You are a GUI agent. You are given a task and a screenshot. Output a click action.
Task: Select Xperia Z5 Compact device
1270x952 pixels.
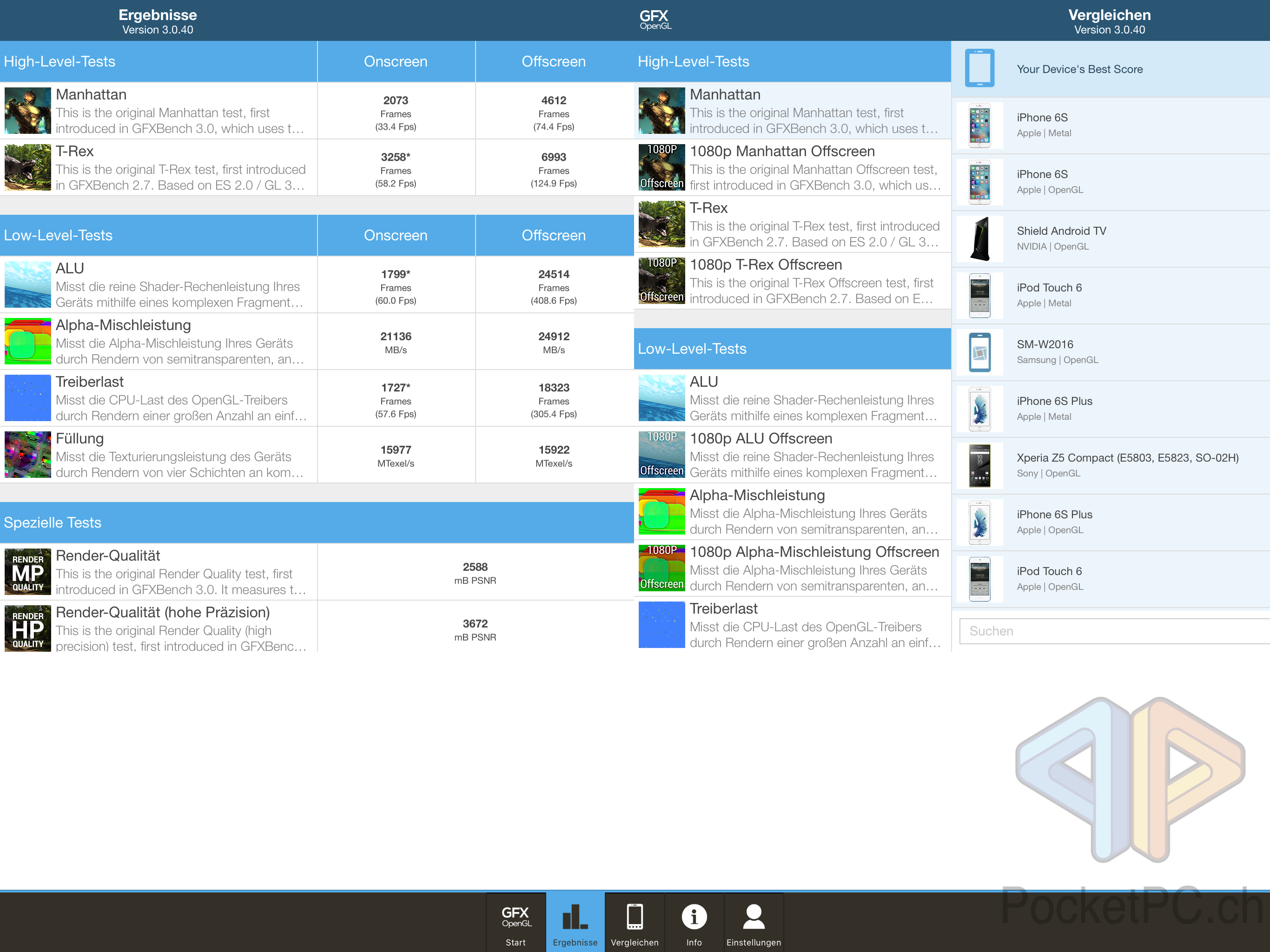pyautogui.click(x=1111, y=466)
